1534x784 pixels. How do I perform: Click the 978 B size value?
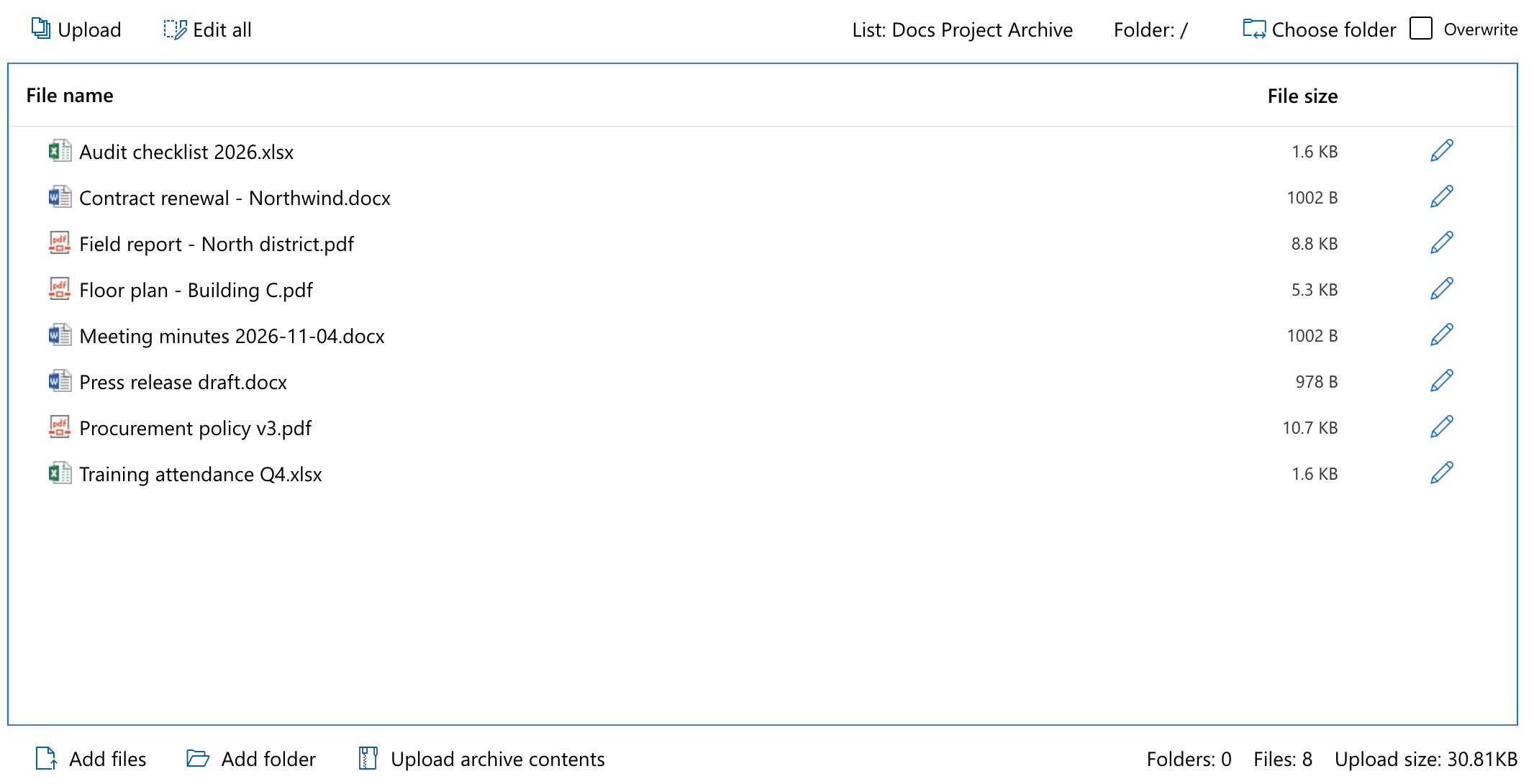point(1317,382)
